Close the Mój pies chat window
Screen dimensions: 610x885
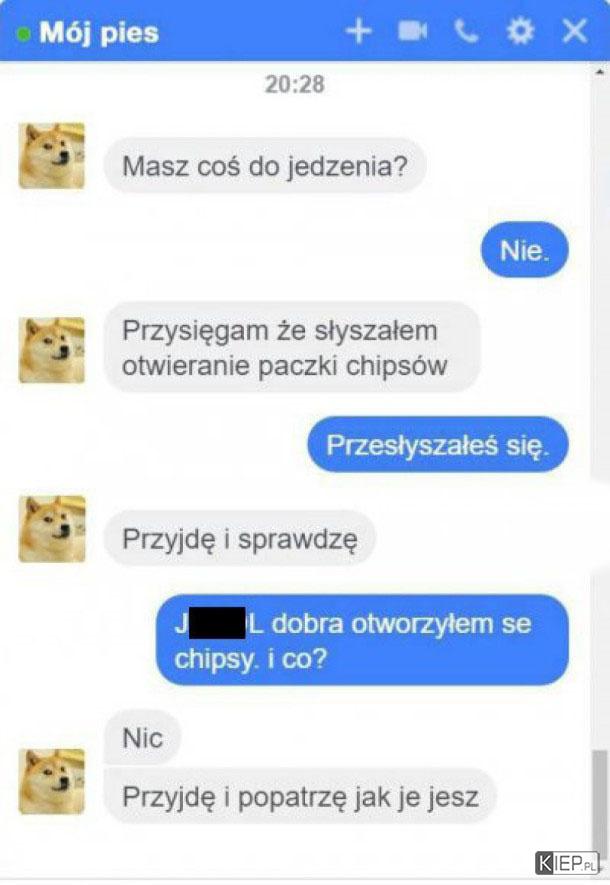coord(574,31)
